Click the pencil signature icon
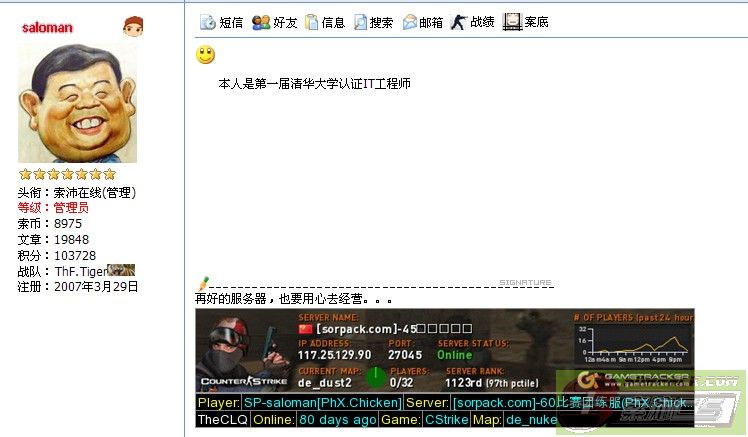This screenshot has width=748, height=437. (203, 284)
